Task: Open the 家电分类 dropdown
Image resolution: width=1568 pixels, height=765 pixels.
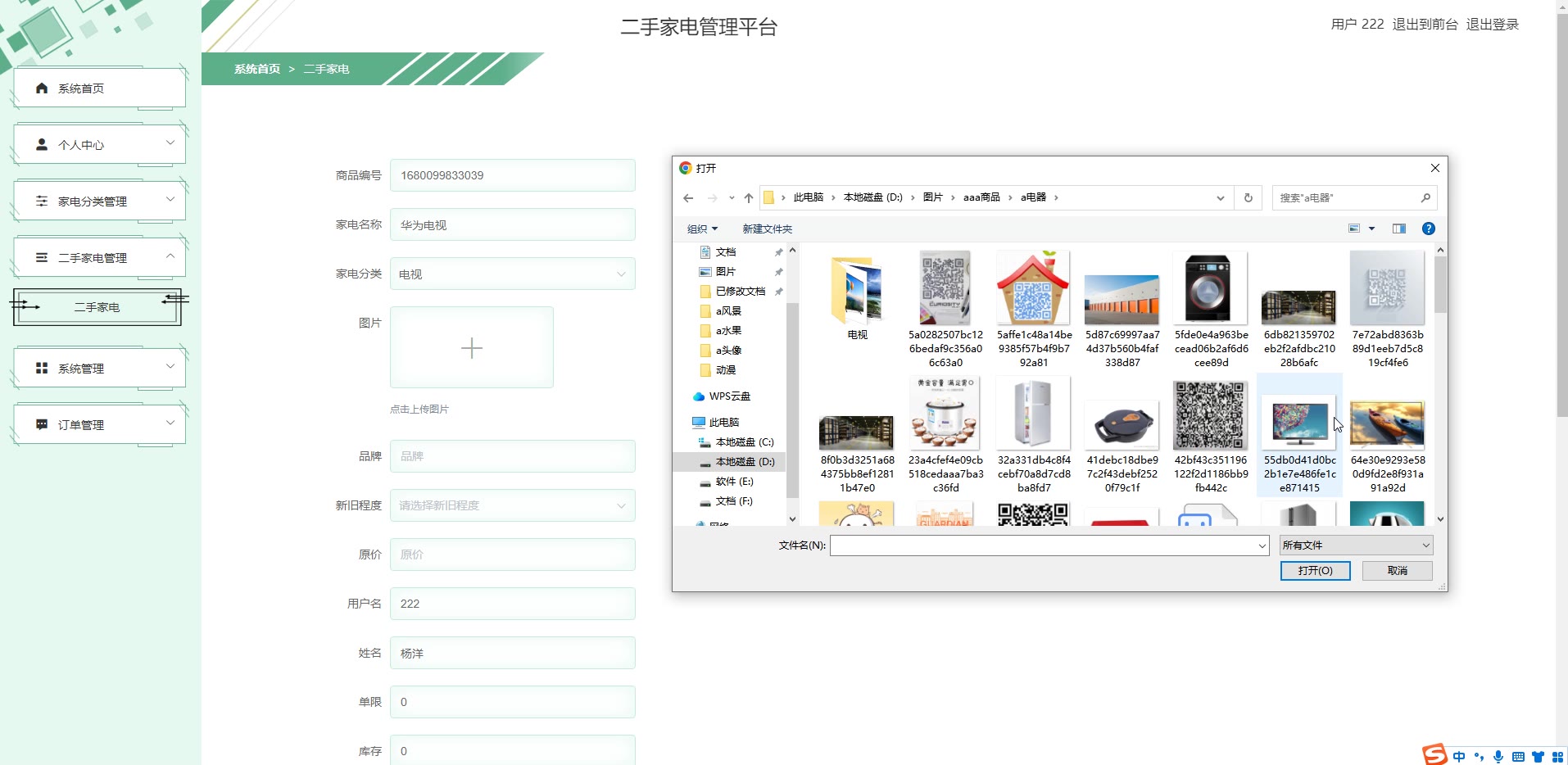Action: coord(512,274)
